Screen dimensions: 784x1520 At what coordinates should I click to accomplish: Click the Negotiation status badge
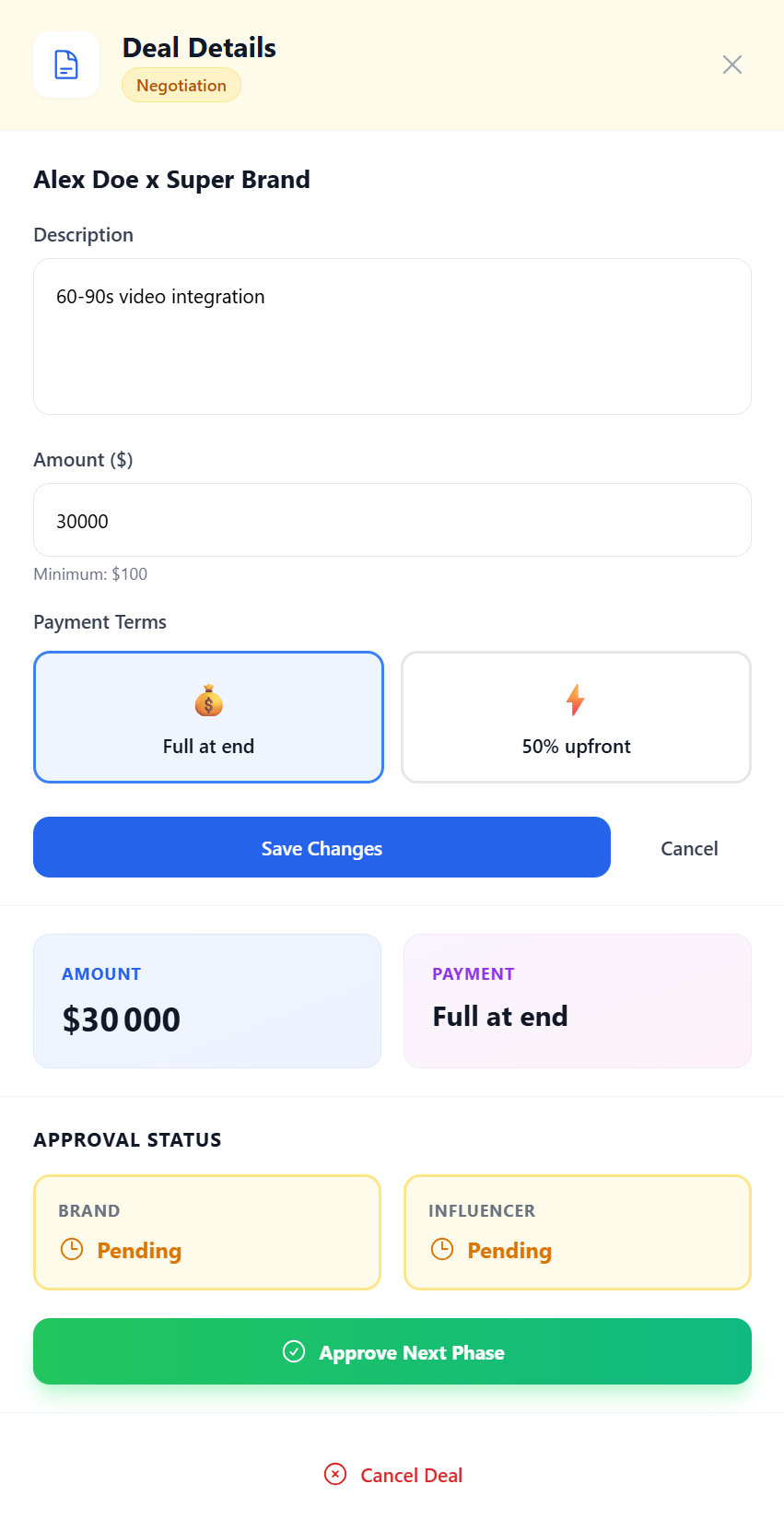tap(181, 85)
